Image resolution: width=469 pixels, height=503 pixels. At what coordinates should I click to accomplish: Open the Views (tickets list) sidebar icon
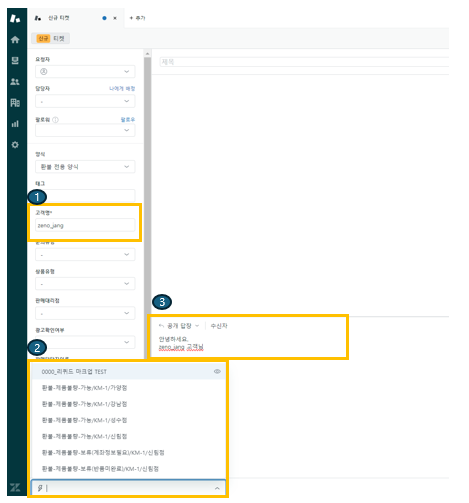(x=15, y=60)
